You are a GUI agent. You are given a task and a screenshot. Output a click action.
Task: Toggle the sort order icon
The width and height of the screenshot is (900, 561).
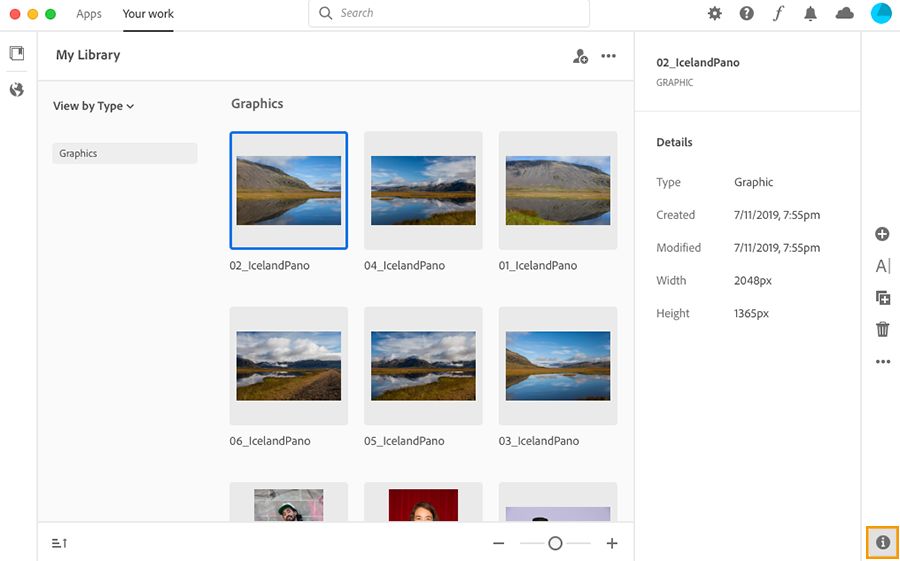click(60, 543)
